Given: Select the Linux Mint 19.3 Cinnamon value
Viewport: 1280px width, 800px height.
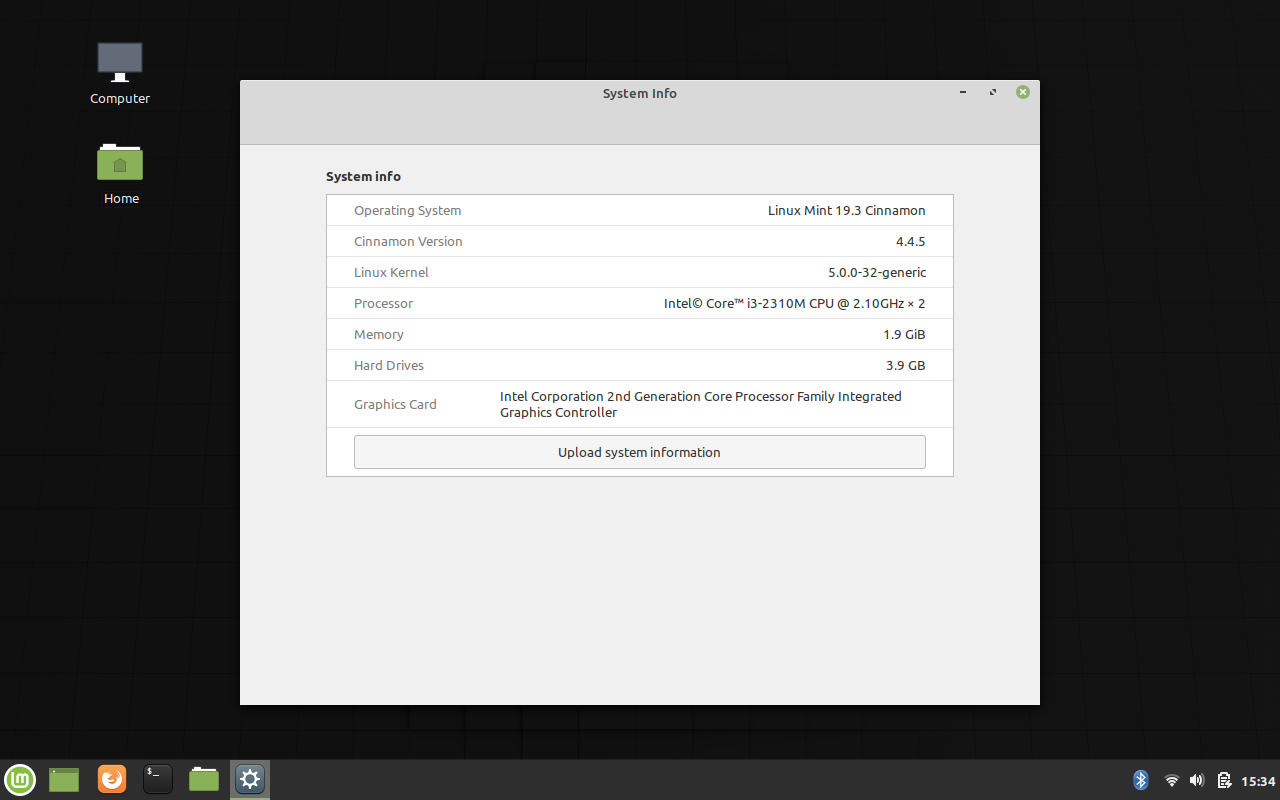Looking at the screenshot, I should pos(847,210).
